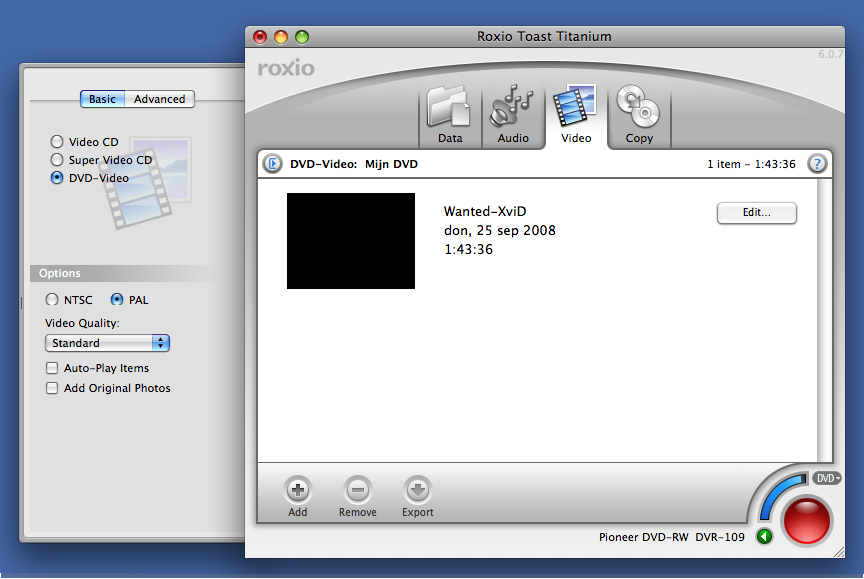The height and width of the screenshot is (579, 864).
Task: Switch to the Advanced settings tab
Action: click(159, 99)
